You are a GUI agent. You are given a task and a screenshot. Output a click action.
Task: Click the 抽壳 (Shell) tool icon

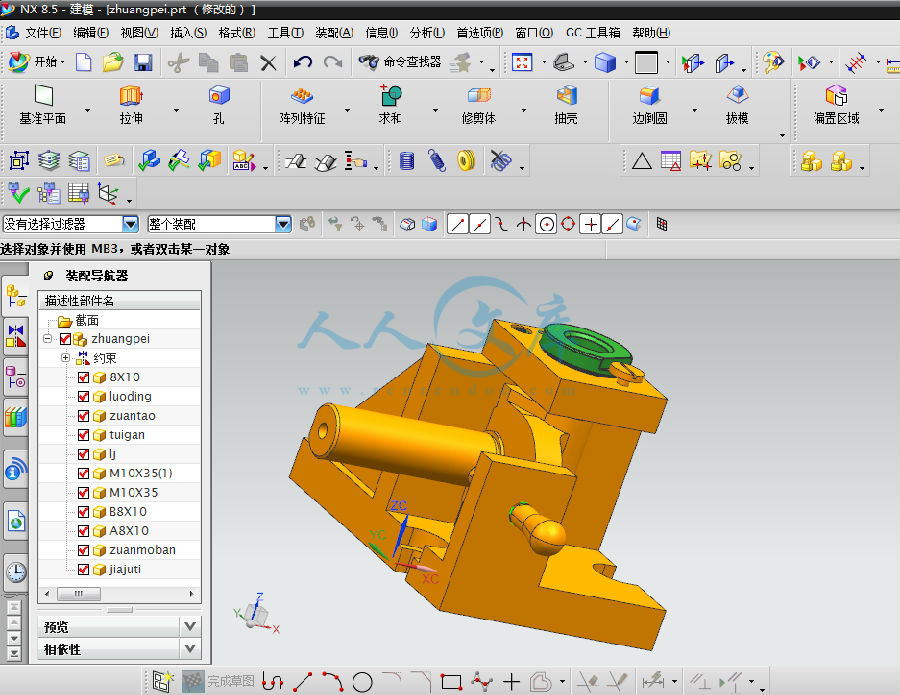(x=566, y=97)
